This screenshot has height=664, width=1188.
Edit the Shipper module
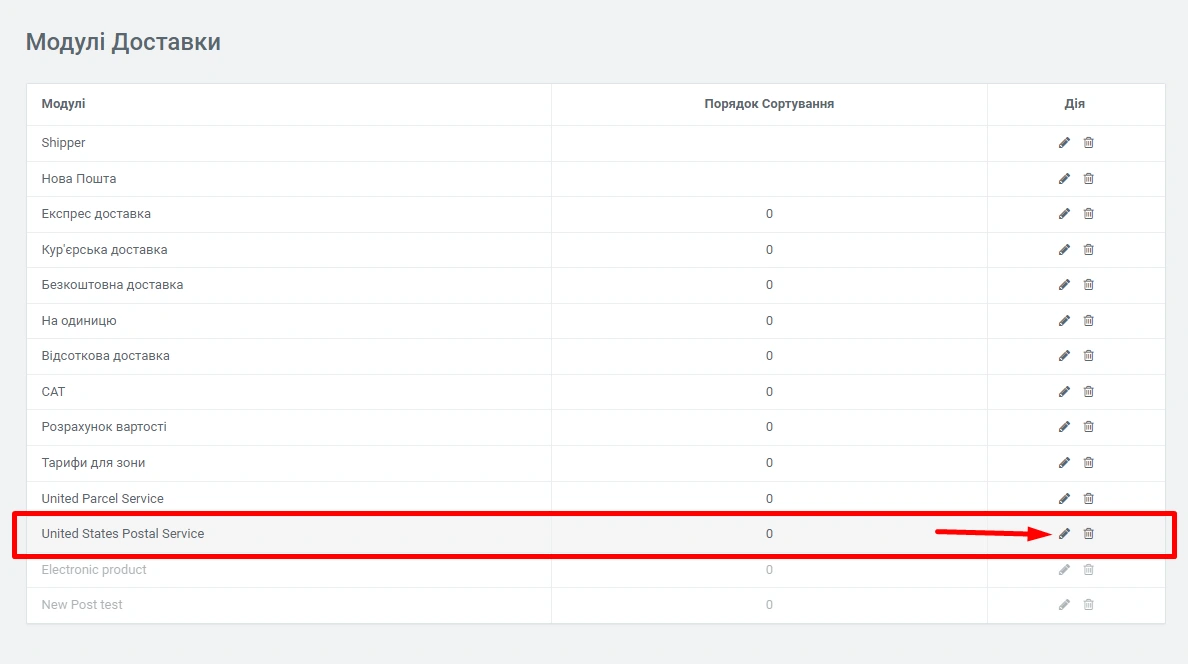coord(1064,143)
